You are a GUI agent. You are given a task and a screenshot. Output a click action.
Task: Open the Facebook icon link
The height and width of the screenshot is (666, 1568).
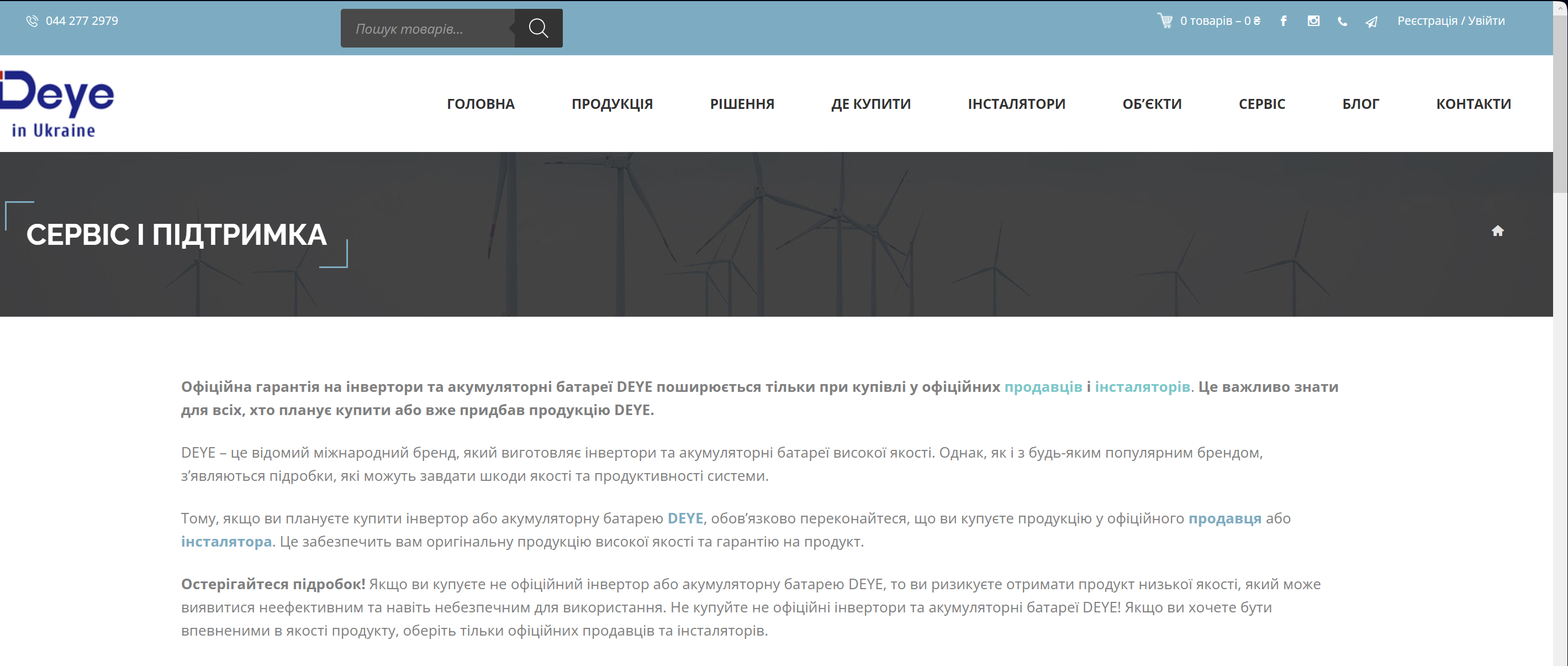(x=1283, y=20)
